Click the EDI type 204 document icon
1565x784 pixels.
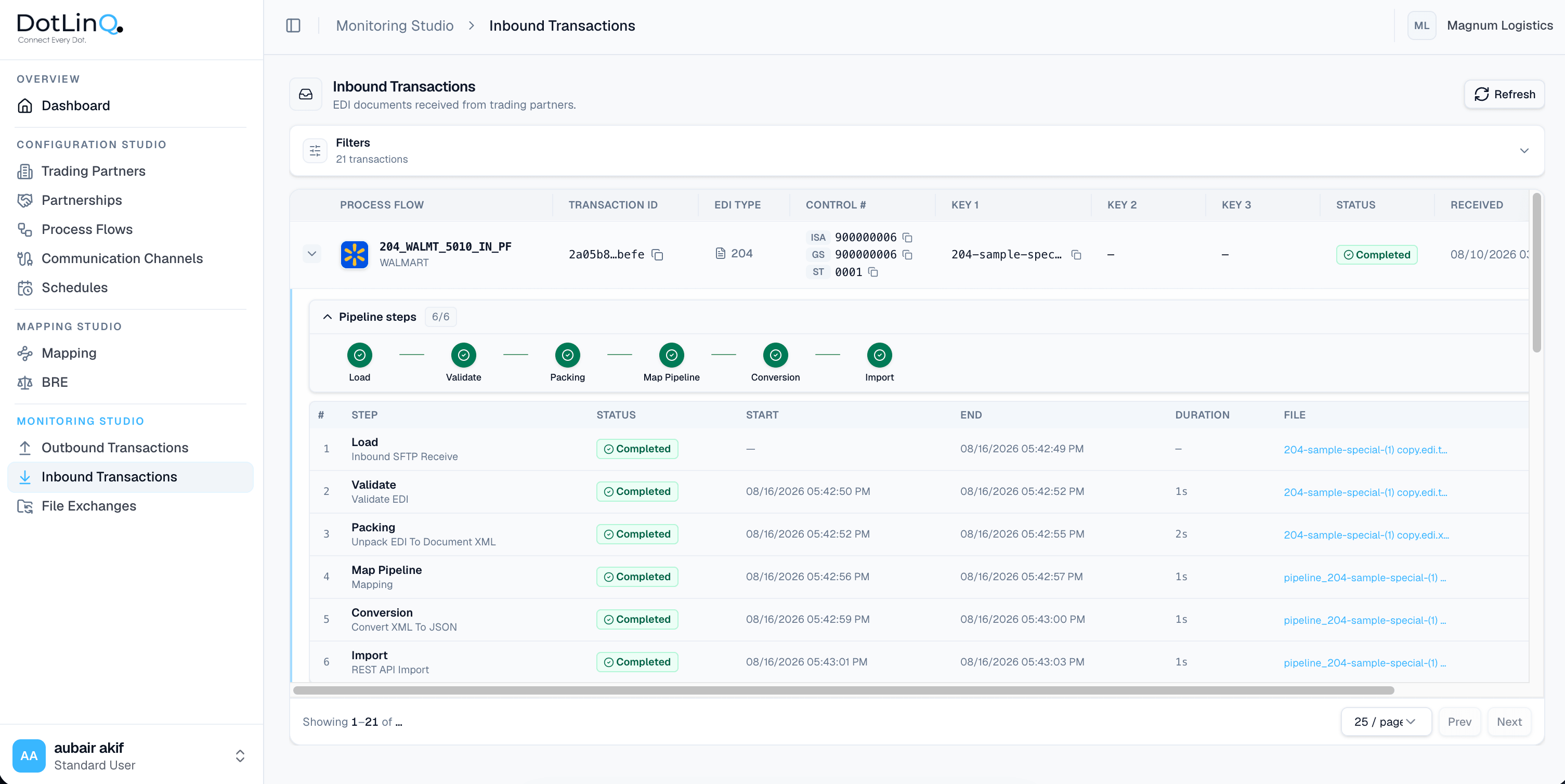coord(720,253)
